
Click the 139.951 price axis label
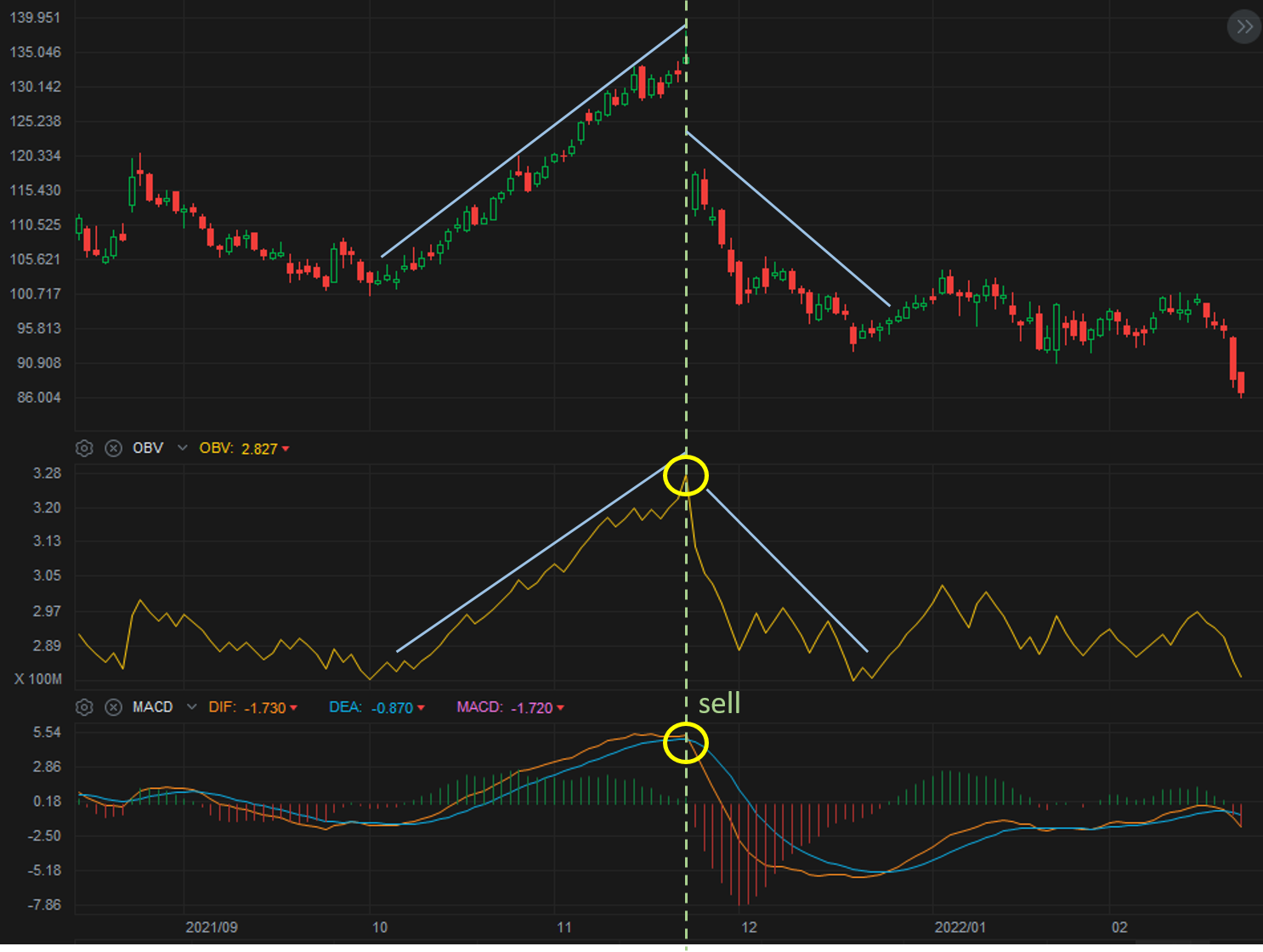(35, 18)
